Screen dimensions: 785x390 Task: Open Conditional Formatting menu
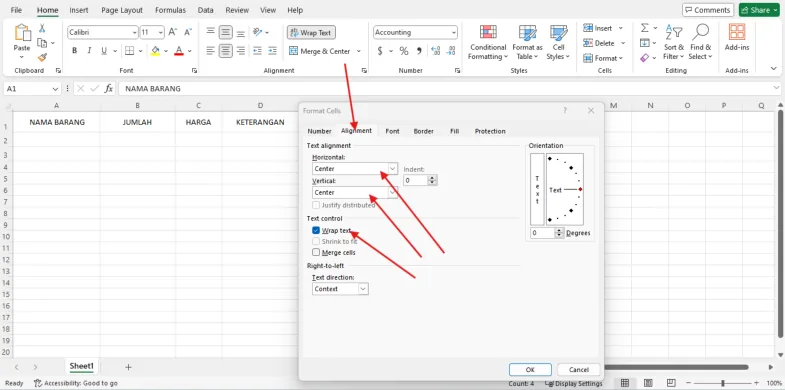488,43
